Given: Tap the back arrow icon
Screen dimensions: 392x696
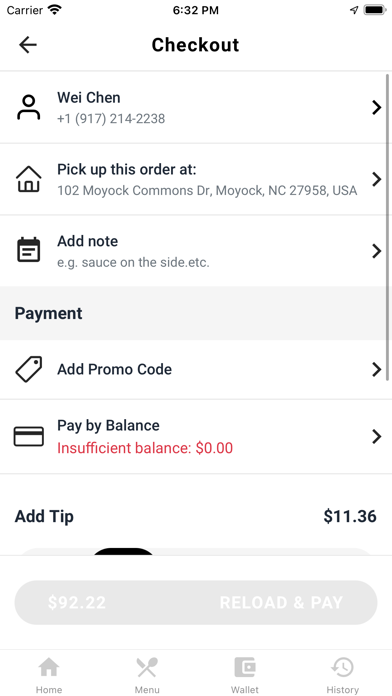Looking at the screenshot, I should pos(28,45).
